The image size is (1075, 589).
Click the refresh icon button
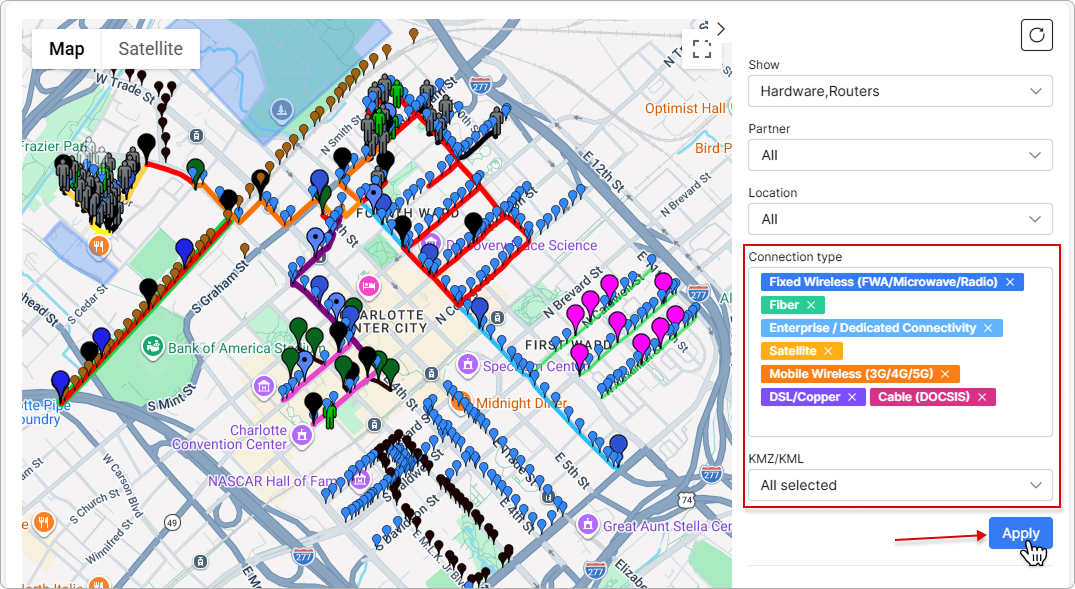(x=1037, y=35)
